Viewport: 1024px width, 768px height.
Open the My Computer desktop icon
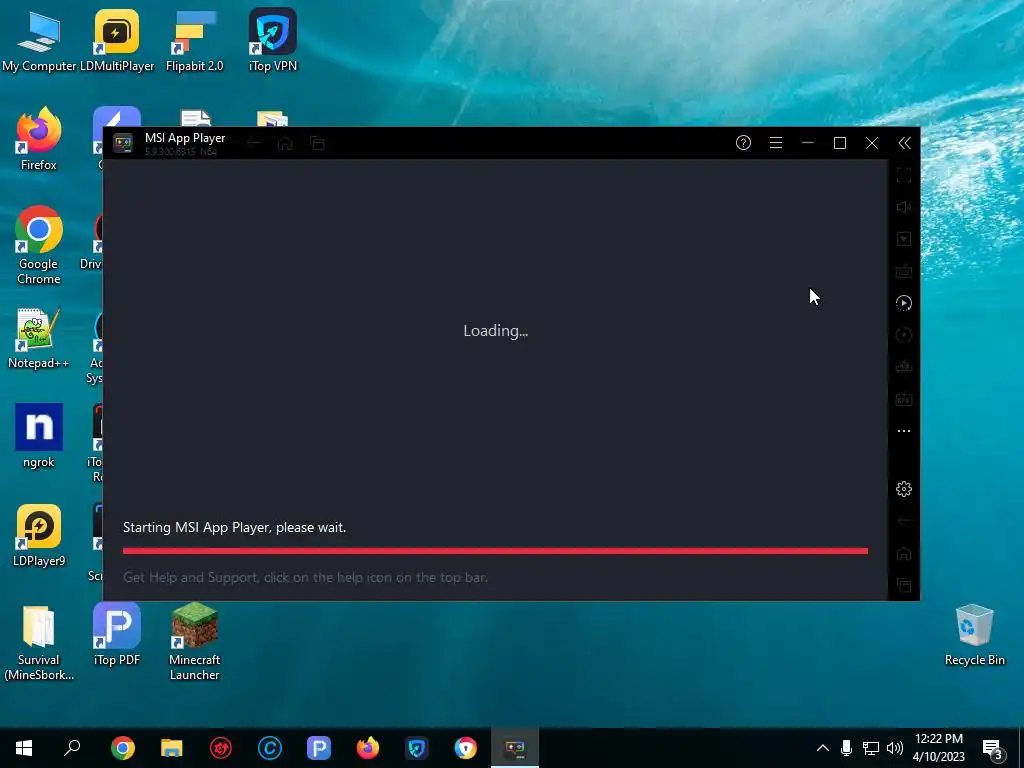pos(39,40)
